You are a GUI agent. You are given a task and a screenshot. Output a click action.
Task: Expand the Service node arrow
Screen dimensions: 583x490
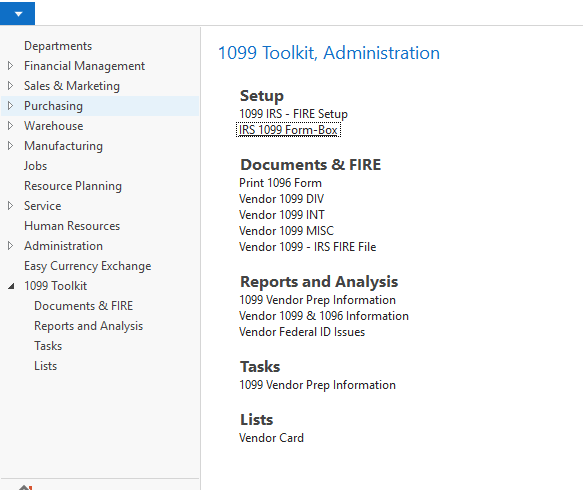pyautogui.click(x=10, y=206)
